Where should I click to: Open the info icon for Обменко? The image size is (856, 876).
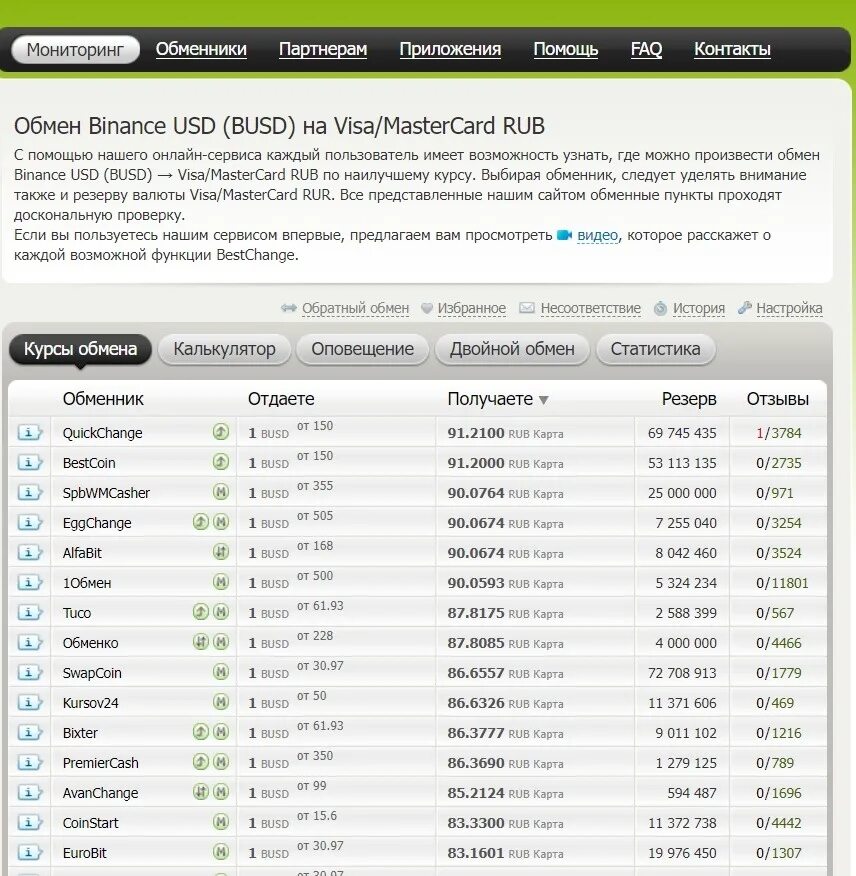29,642
